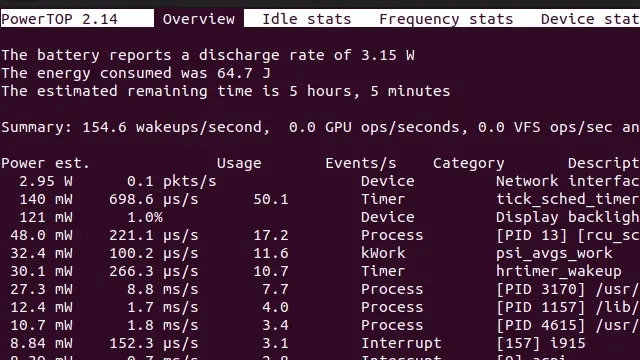
Task: Select the 698.6 µs/s usage value
Action: click(153, 199)
